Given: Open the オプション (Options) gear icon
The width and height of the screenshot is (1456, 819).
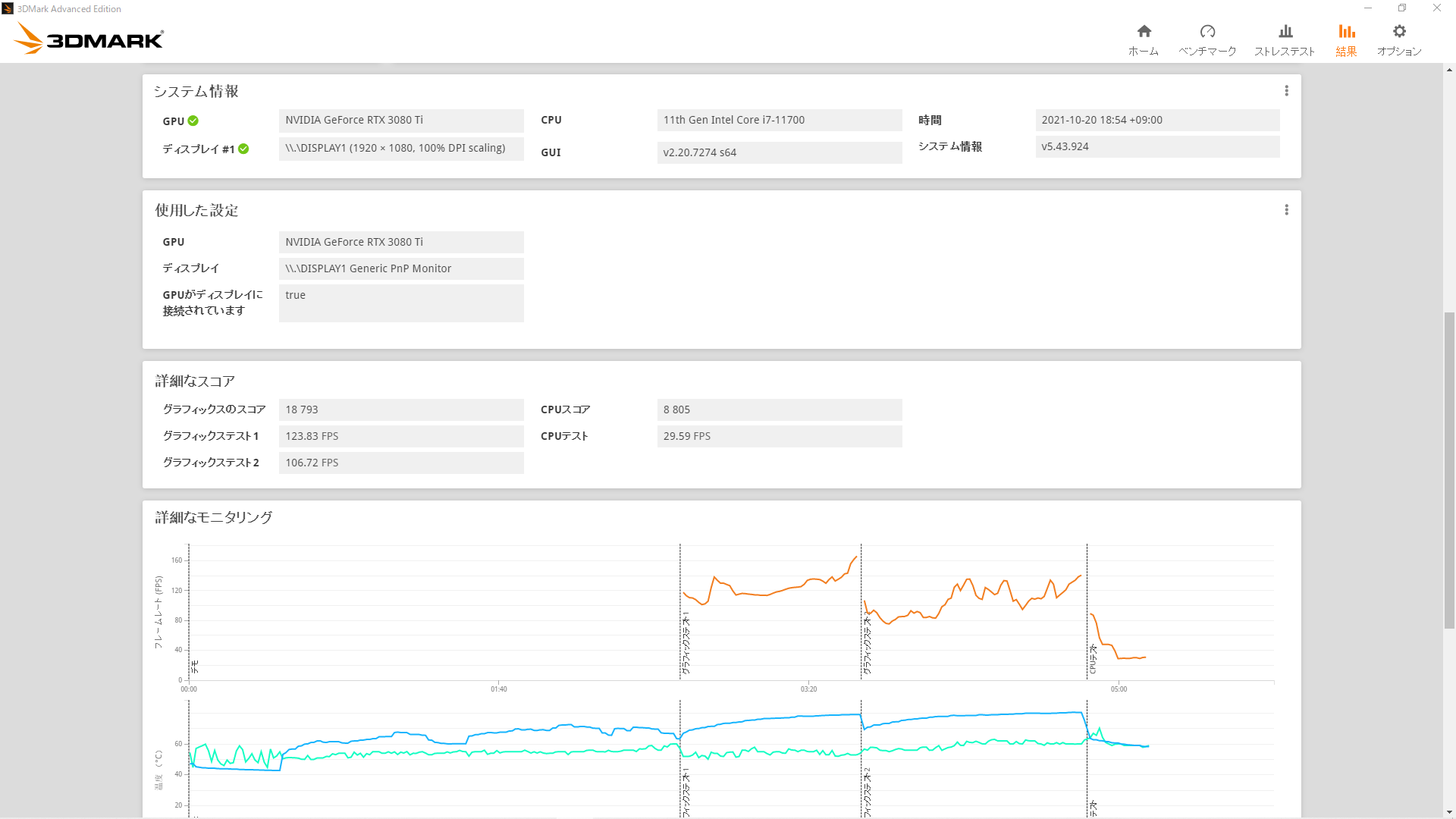Looking at the screenshot, I should pos(1399,31).
